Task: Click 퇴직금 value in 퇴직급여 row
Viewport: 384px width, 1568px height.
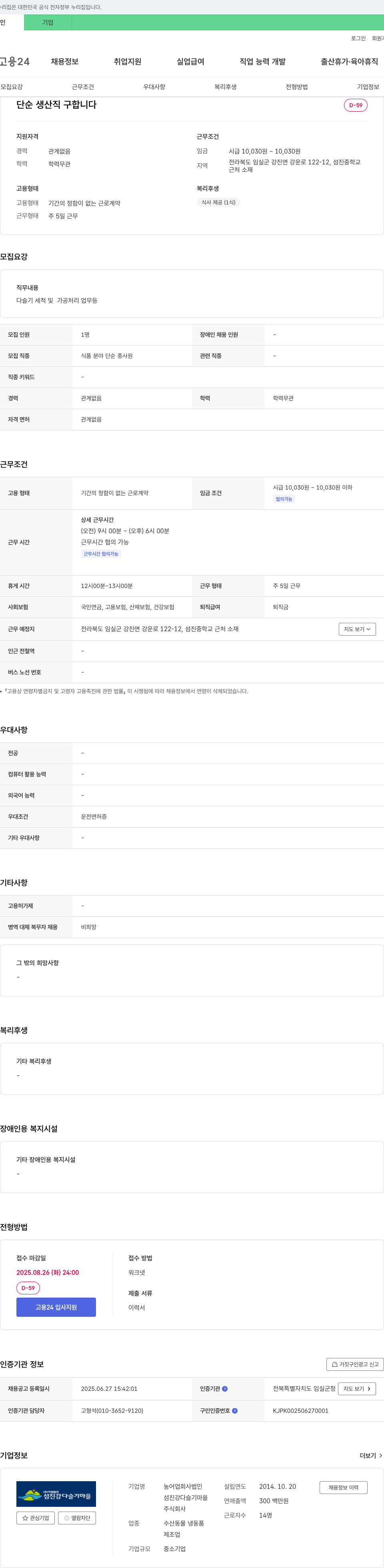Action: [x=280, y=607]
